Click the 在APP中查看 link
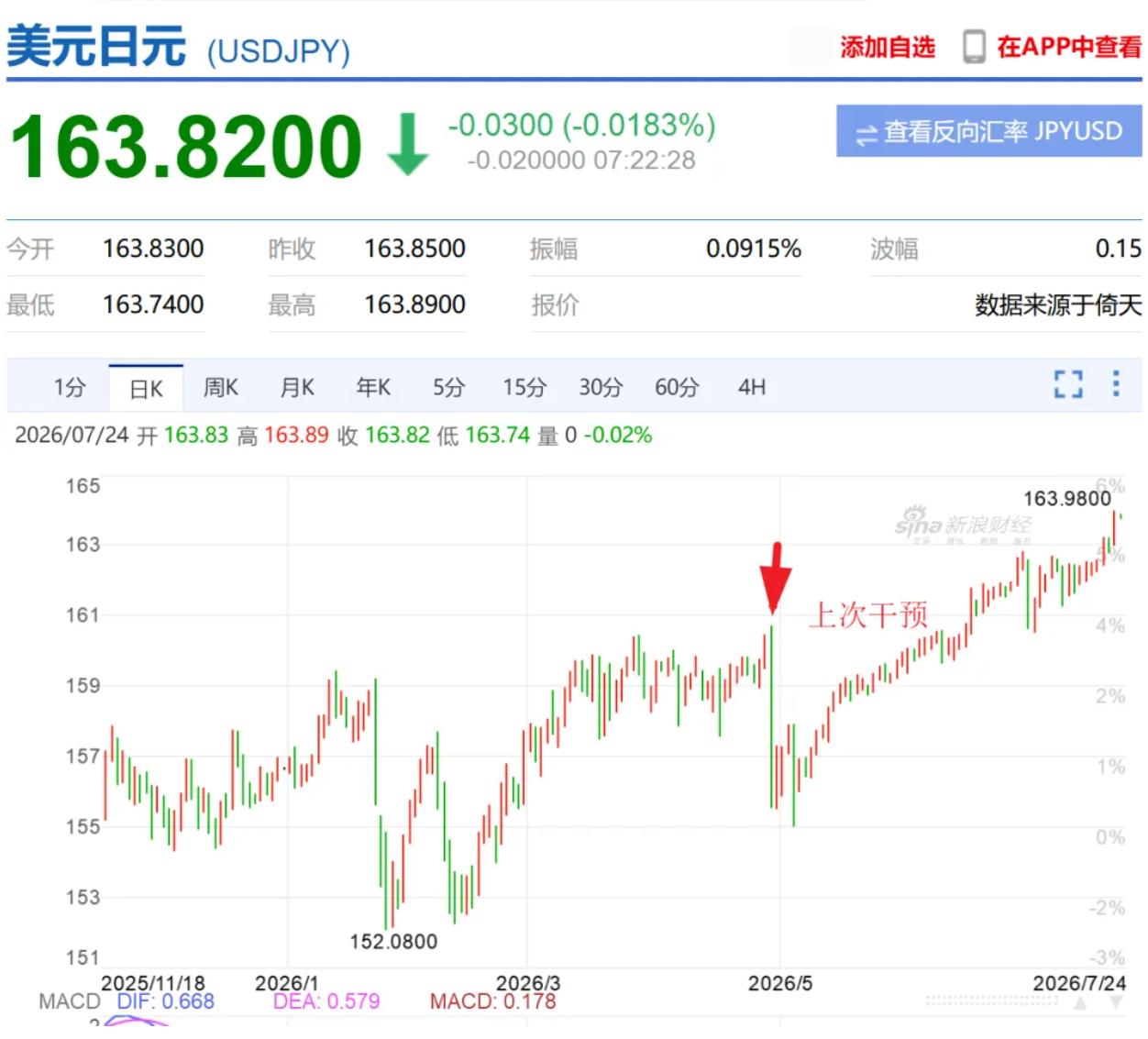The image size is (1148, 1039). tap(1069, 47)
